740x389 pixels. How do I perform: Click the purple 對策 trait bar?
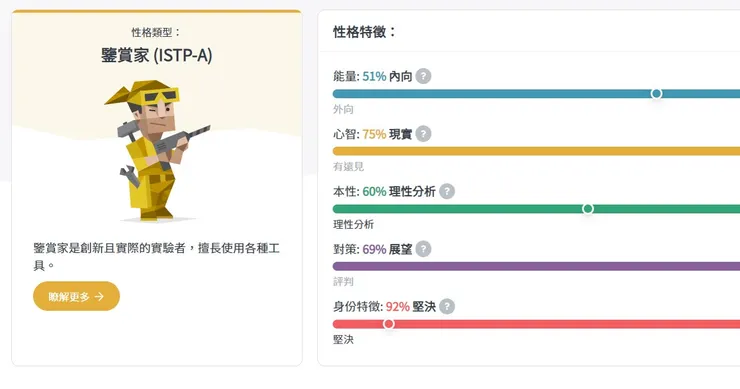(536, 266)
